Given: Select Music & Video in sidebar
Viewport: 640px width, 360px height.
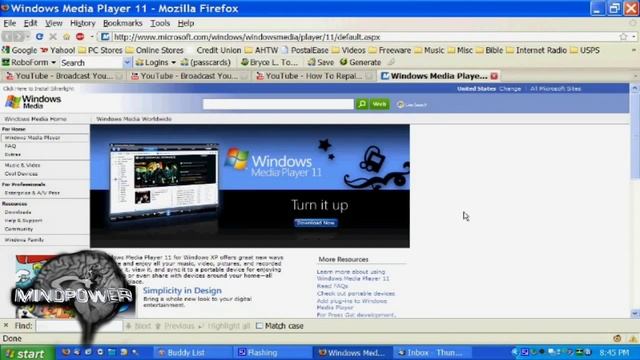Looking at the screenshot, I should [x=22, y=165].
